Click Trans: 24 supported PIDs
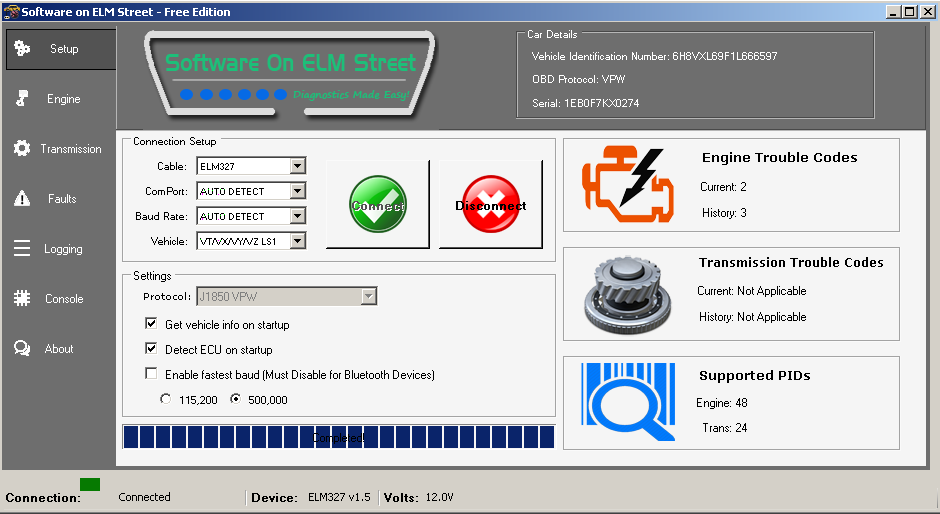940x514 pixels. (x=725, y=428)
